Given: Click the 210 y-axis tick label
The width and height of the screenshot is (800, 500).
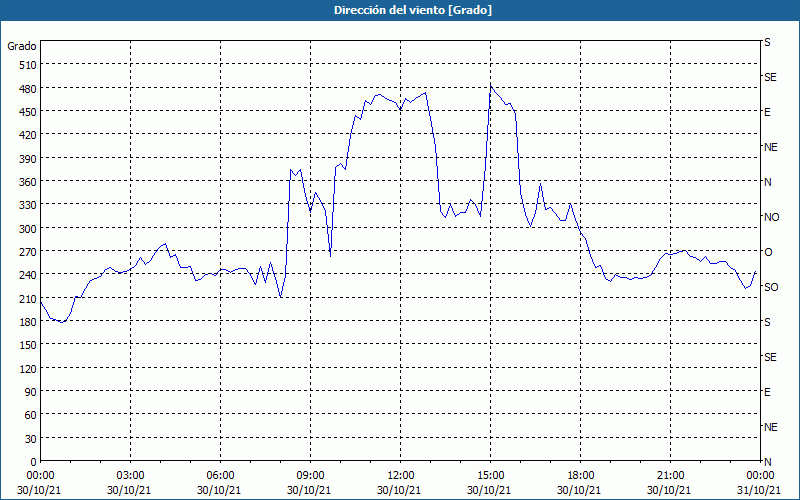Looking at the screenshot, I should pos(29,298).
